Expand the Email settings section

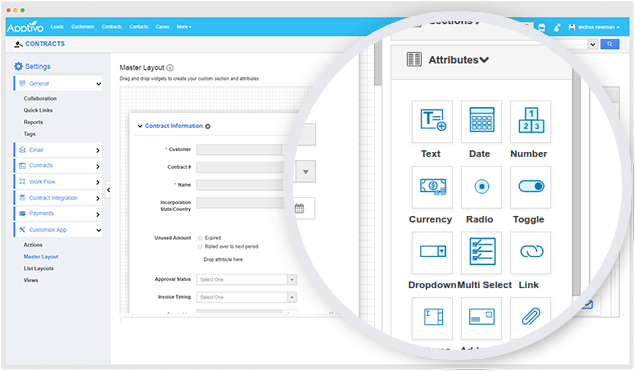(x=58, y=150)
